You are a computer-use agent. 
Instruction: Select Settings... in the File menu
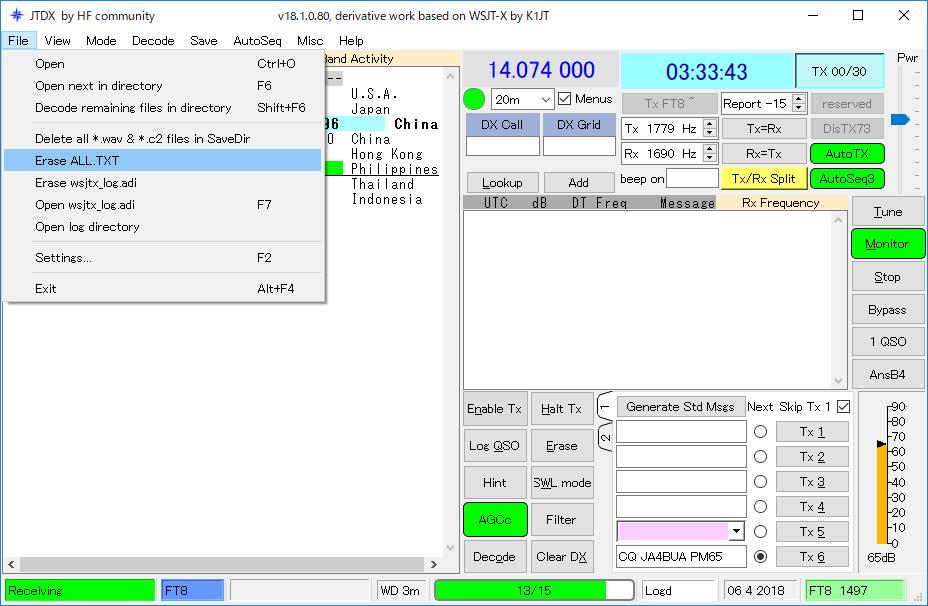click(x=163, y=257)
